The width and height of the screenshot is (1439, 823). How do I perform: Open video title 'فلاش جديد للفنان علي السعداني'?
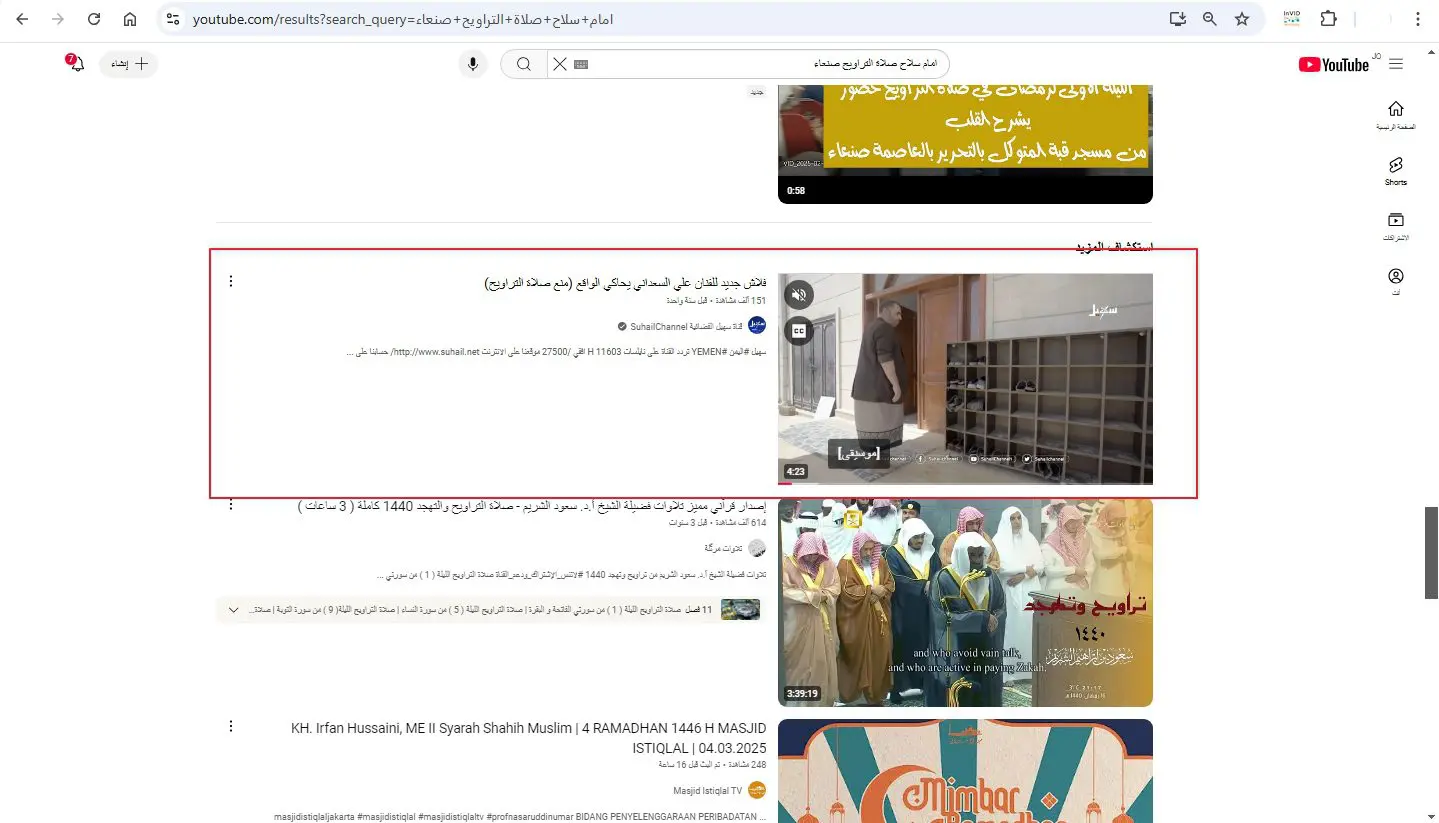[x=625, y=283]
